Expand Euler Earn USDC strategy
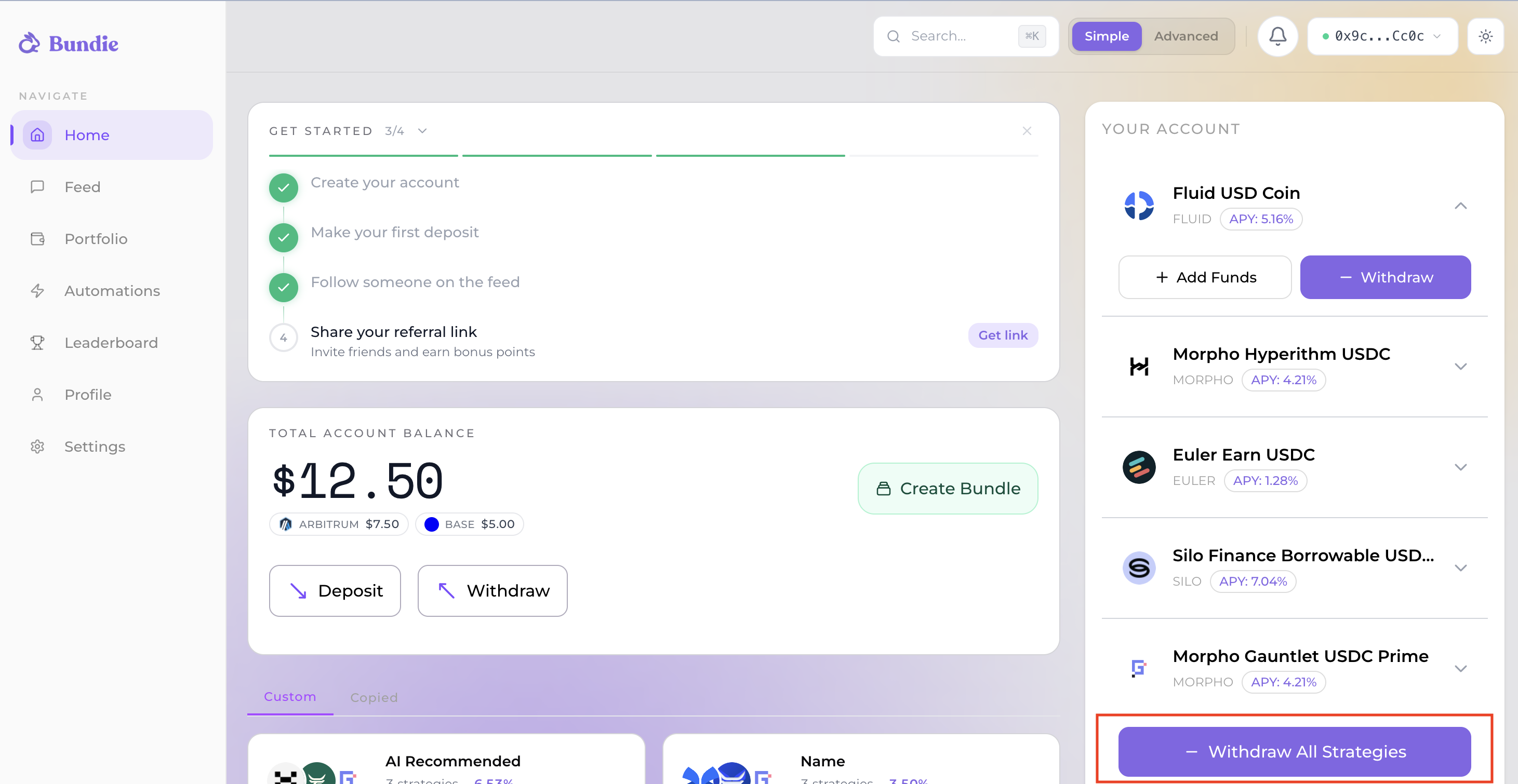This screenshot has height=784, width=1518. coord(1460,467)
